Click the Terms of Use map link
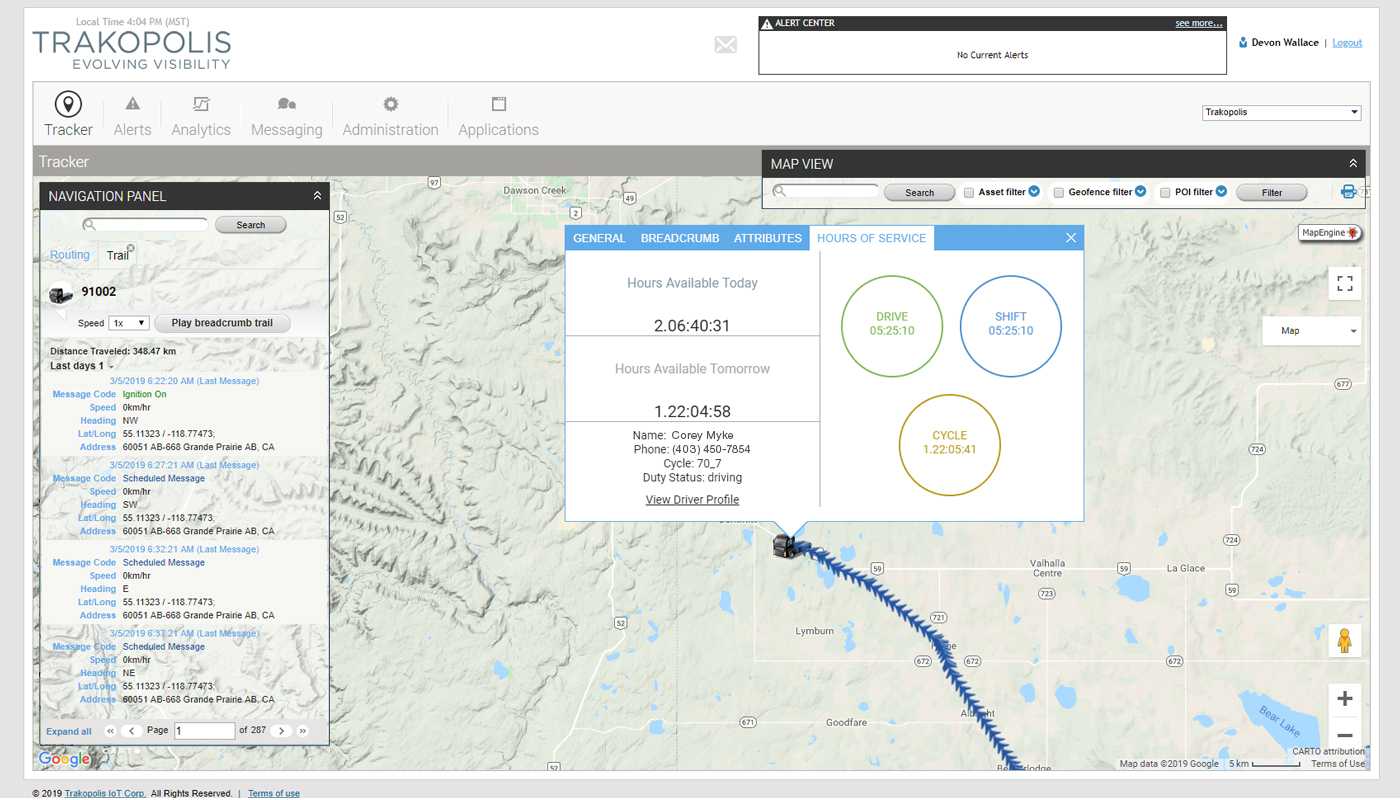1400x800 pixels. (x=1338, y=764)
